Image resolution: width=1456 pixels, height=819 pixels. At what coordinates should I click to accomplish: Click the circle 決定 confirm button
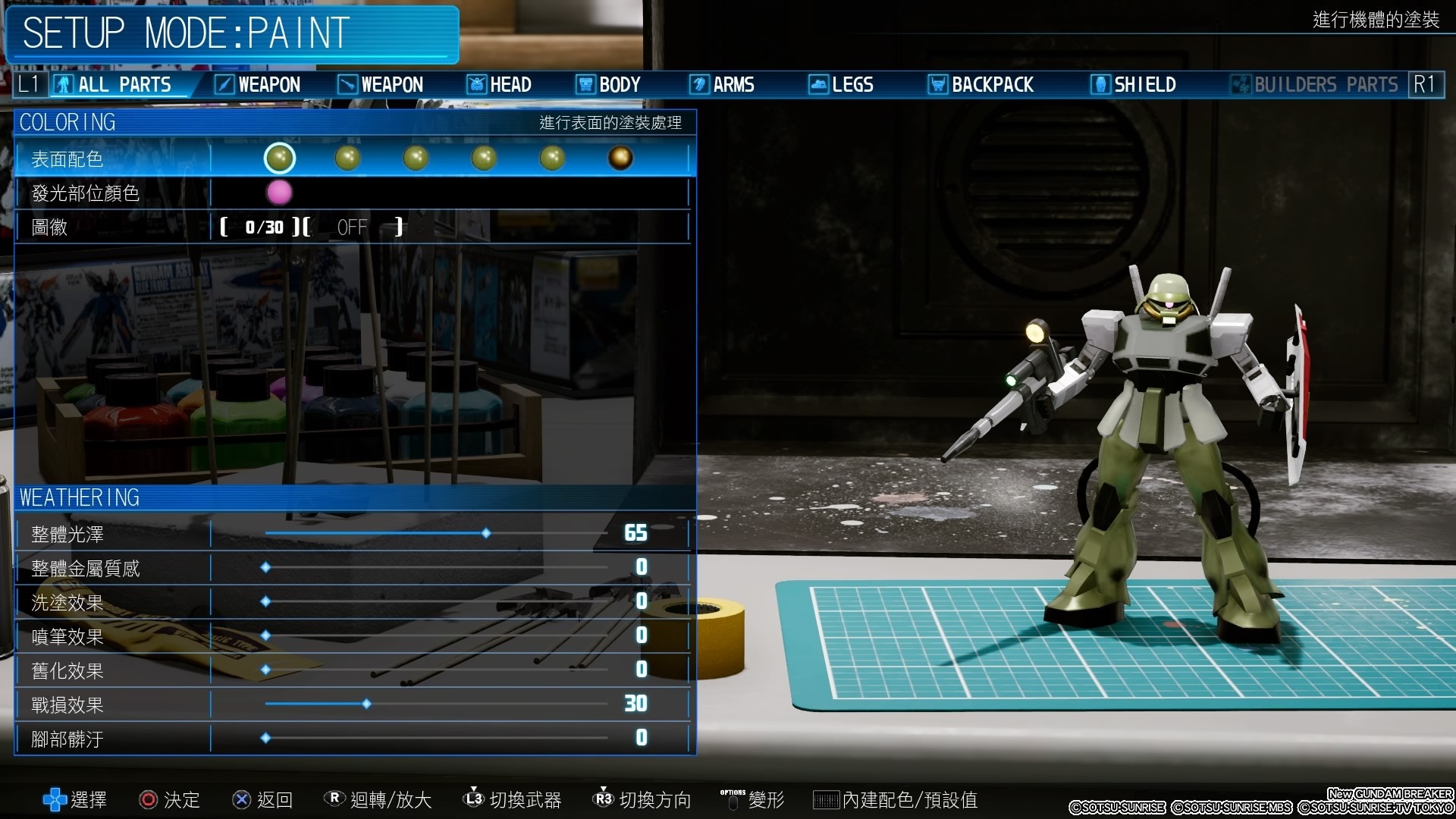[170, 799]
